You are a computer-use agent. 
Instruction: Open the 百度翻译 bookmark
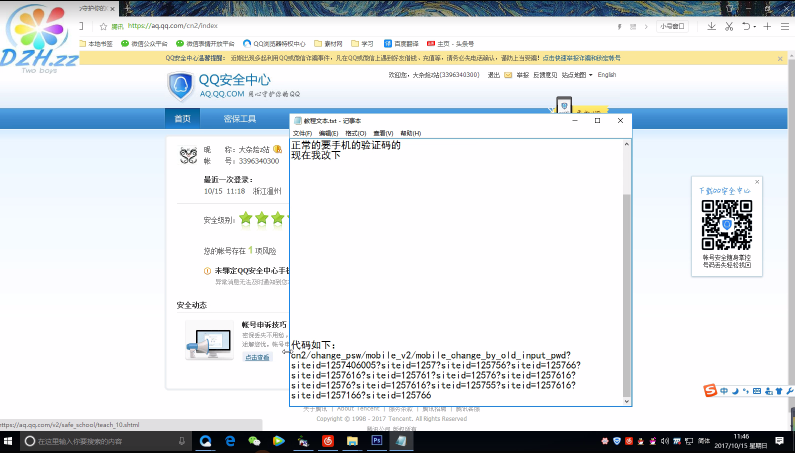coord(401,44)
